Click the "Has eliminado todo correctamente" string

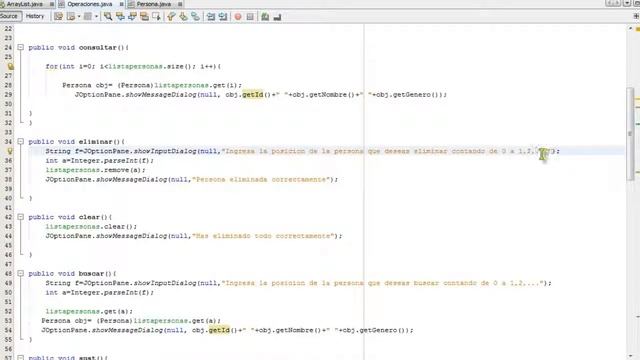(263, 236)
